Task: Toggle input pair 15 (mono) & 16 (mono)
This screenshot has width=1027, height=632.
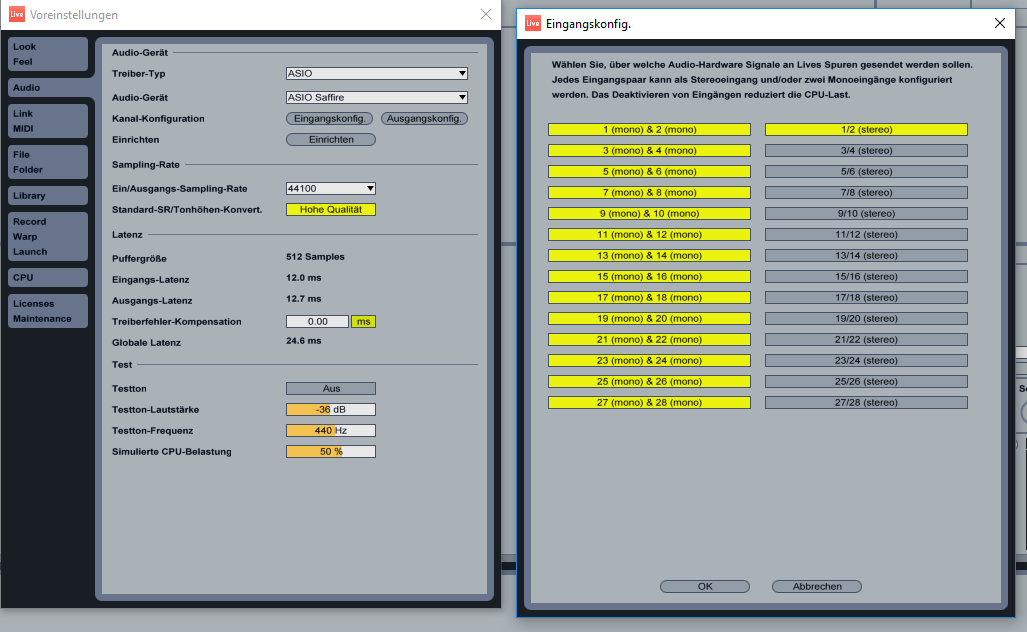Action: (649, 276)
